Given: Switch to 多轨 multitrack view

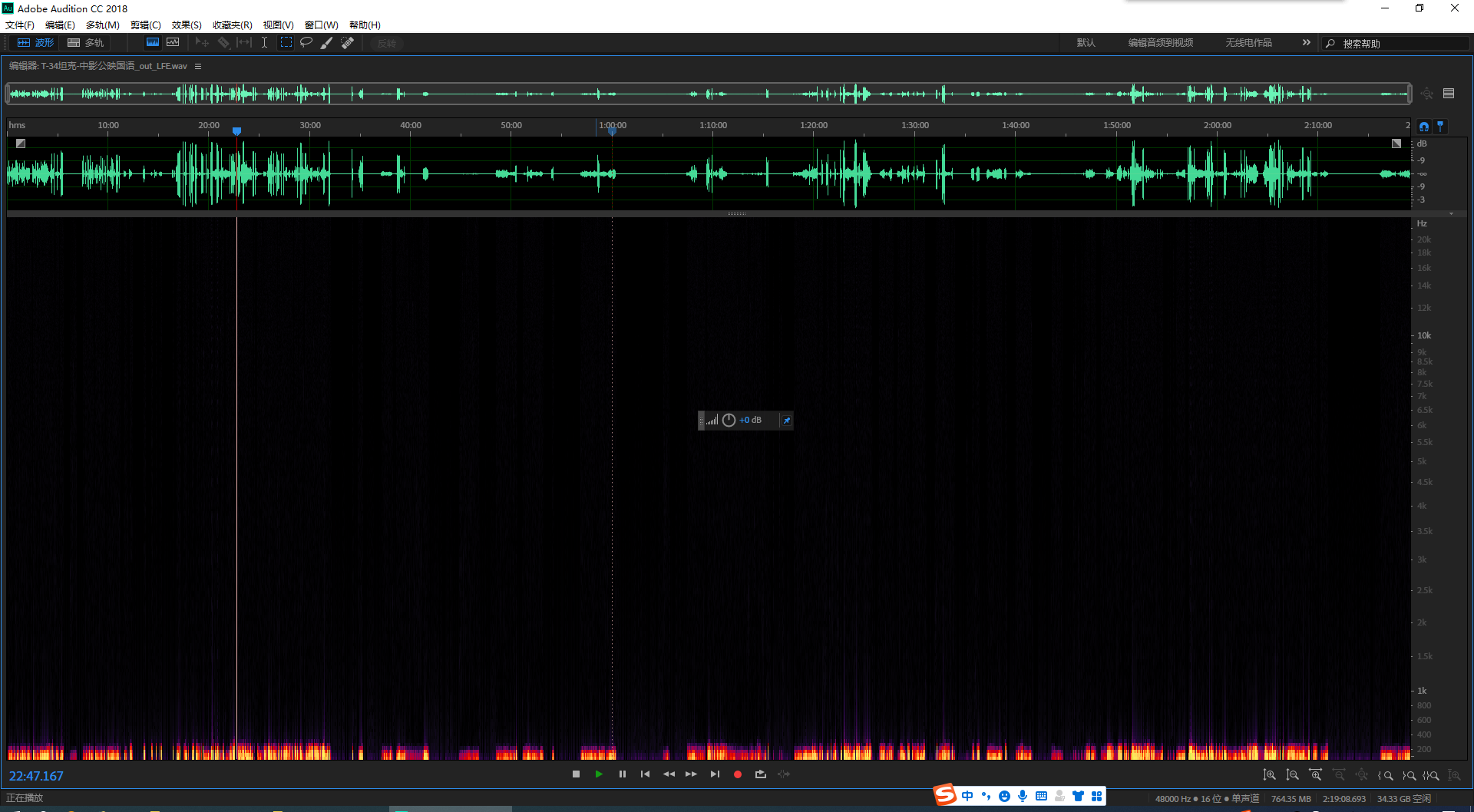Looking at the screenshot, I should 86,43.
